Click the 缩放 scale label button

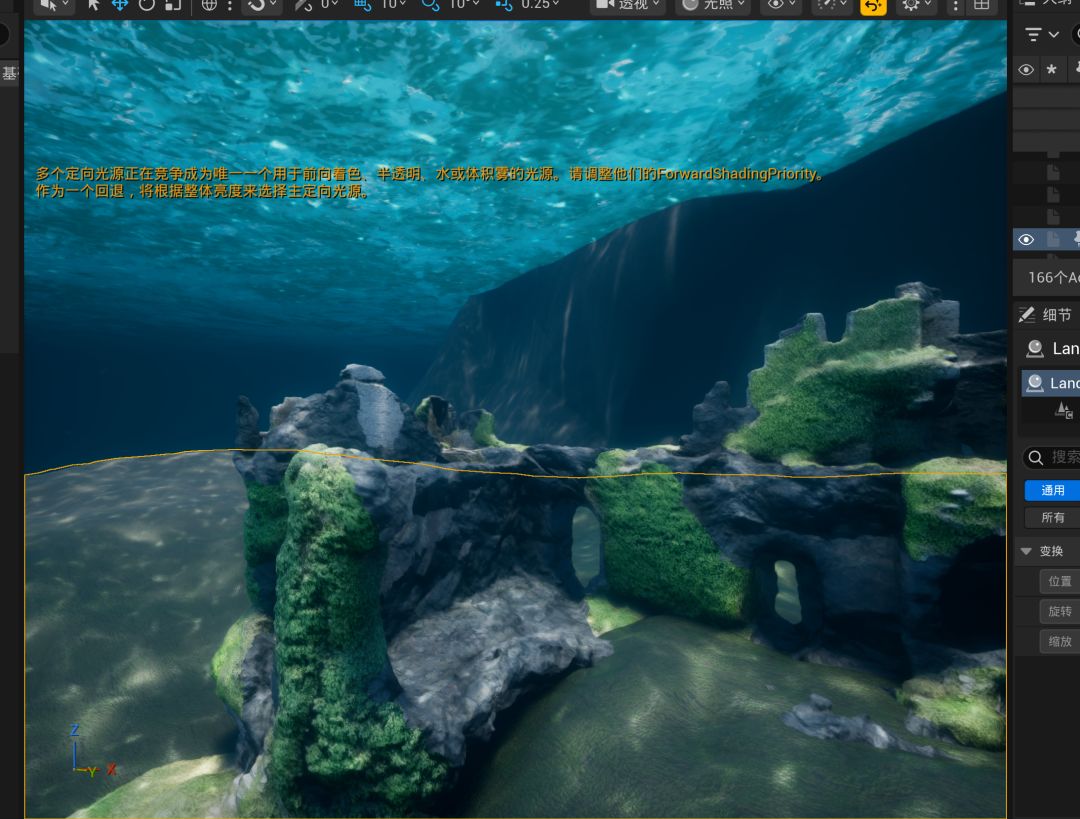click(1059, 641)
